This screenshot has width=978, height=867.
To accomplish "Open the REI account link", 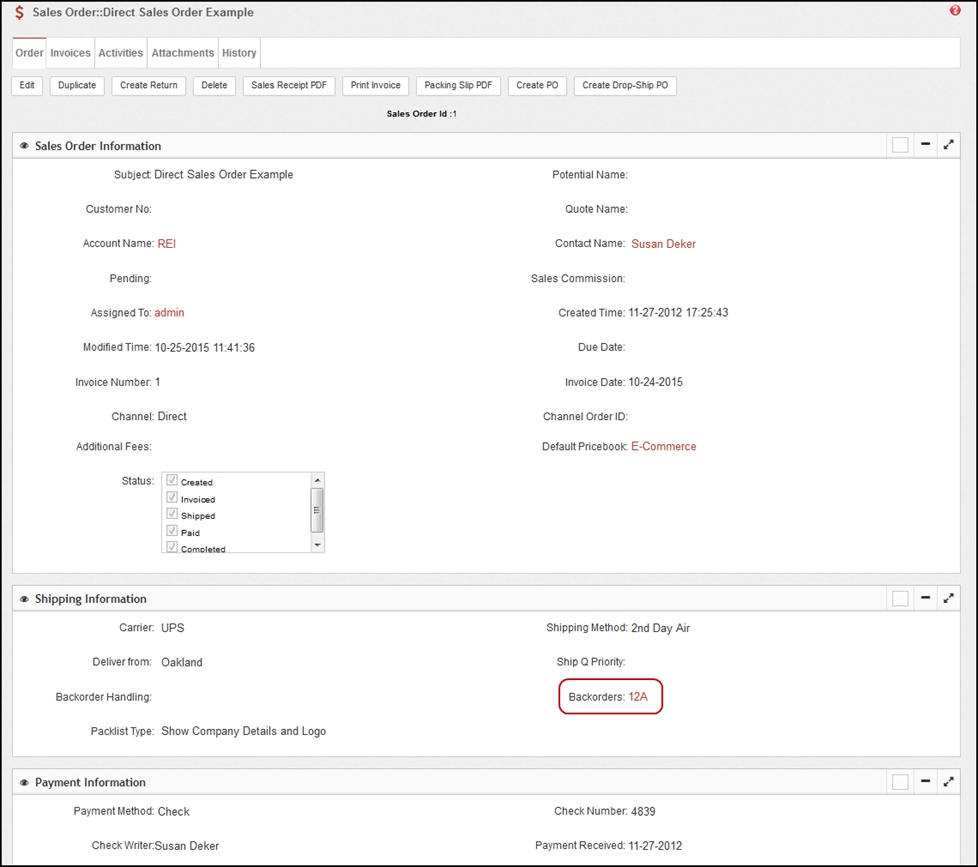I will (x=167, y=244).
